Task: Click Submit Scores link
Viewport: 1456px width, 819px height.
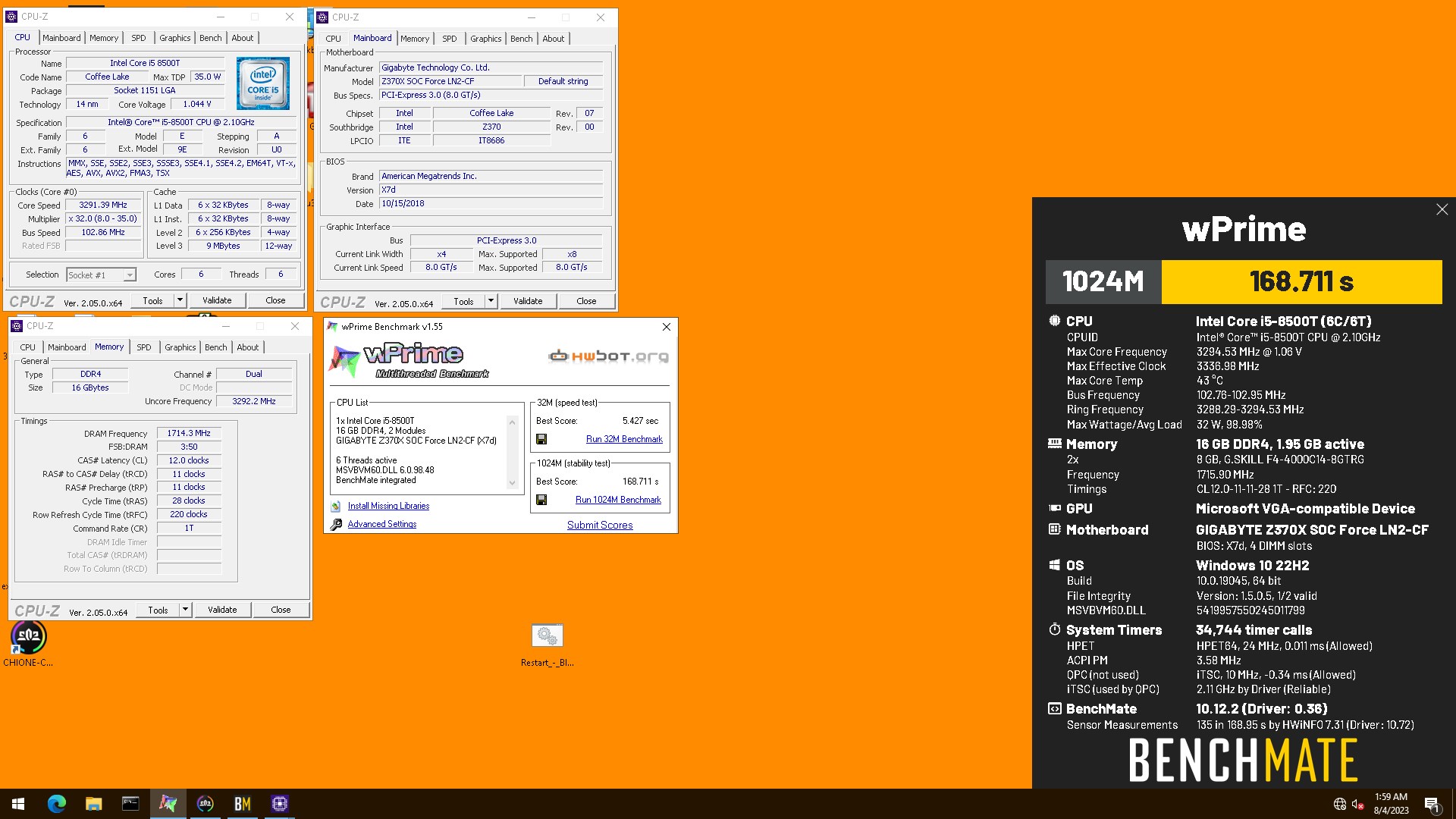Action: point(600,525)
